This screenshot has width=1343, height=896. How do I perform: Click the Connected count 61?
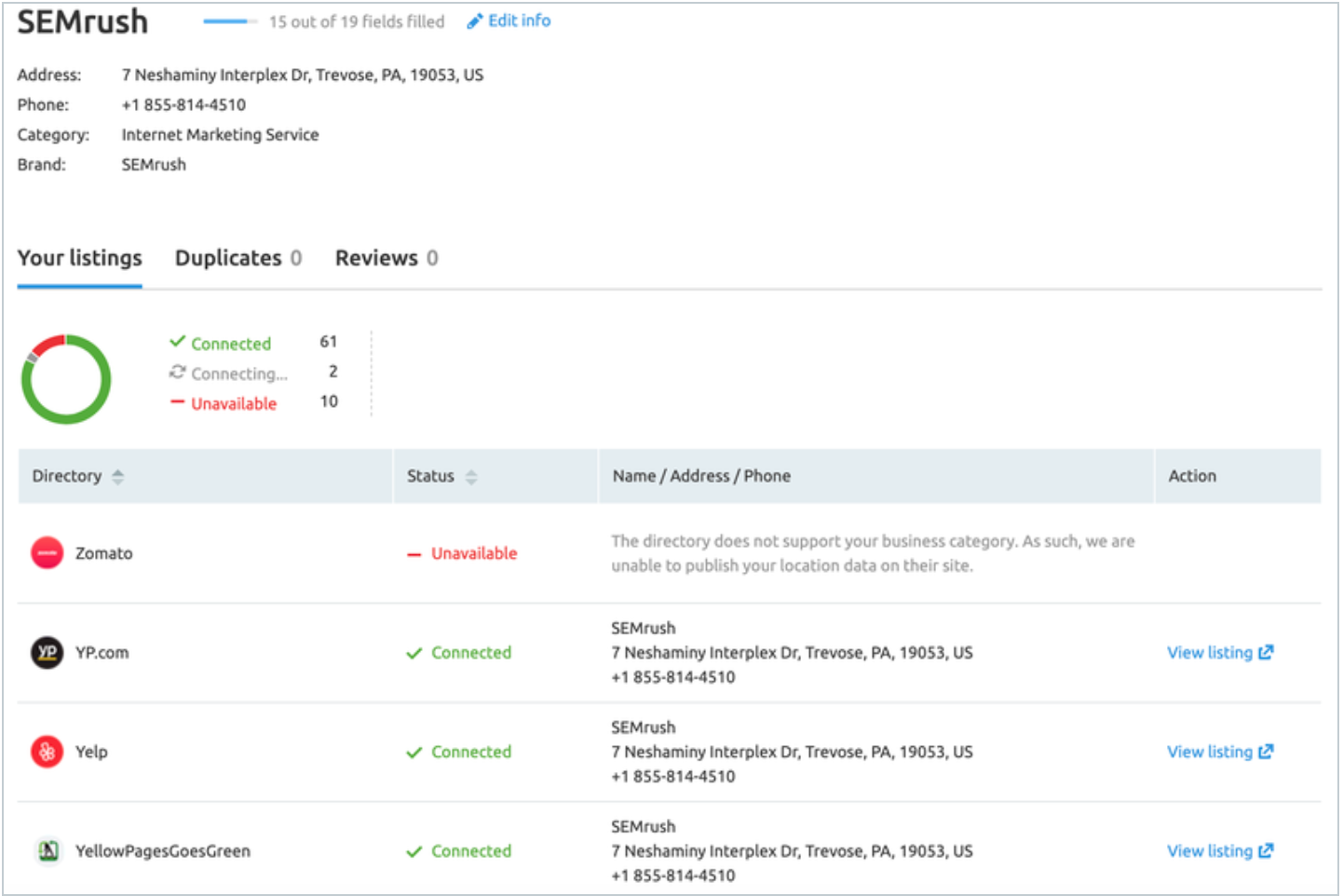point(329,342)
